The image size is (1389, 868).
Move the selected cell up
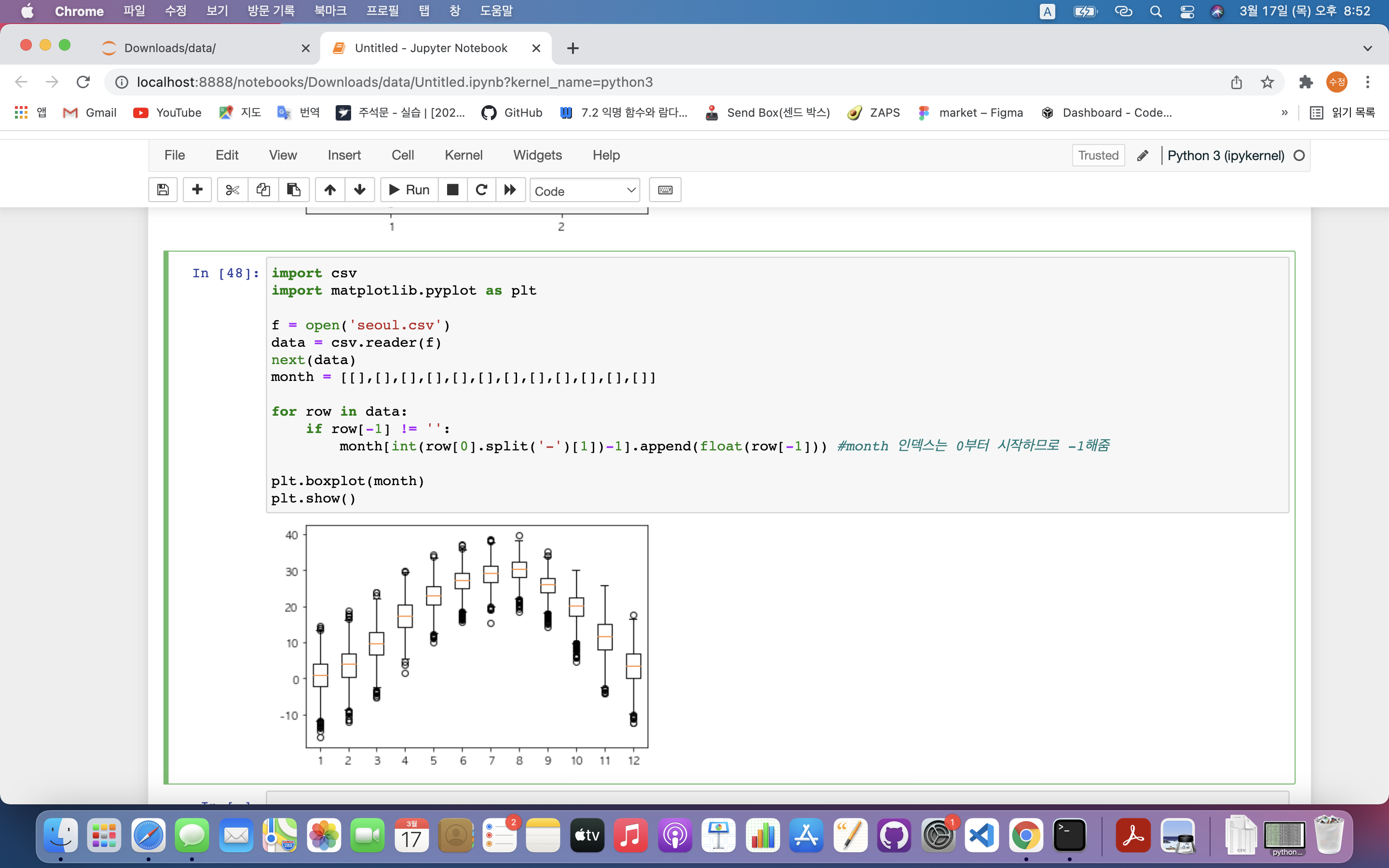pyautogui.click(x=329, y=190)
